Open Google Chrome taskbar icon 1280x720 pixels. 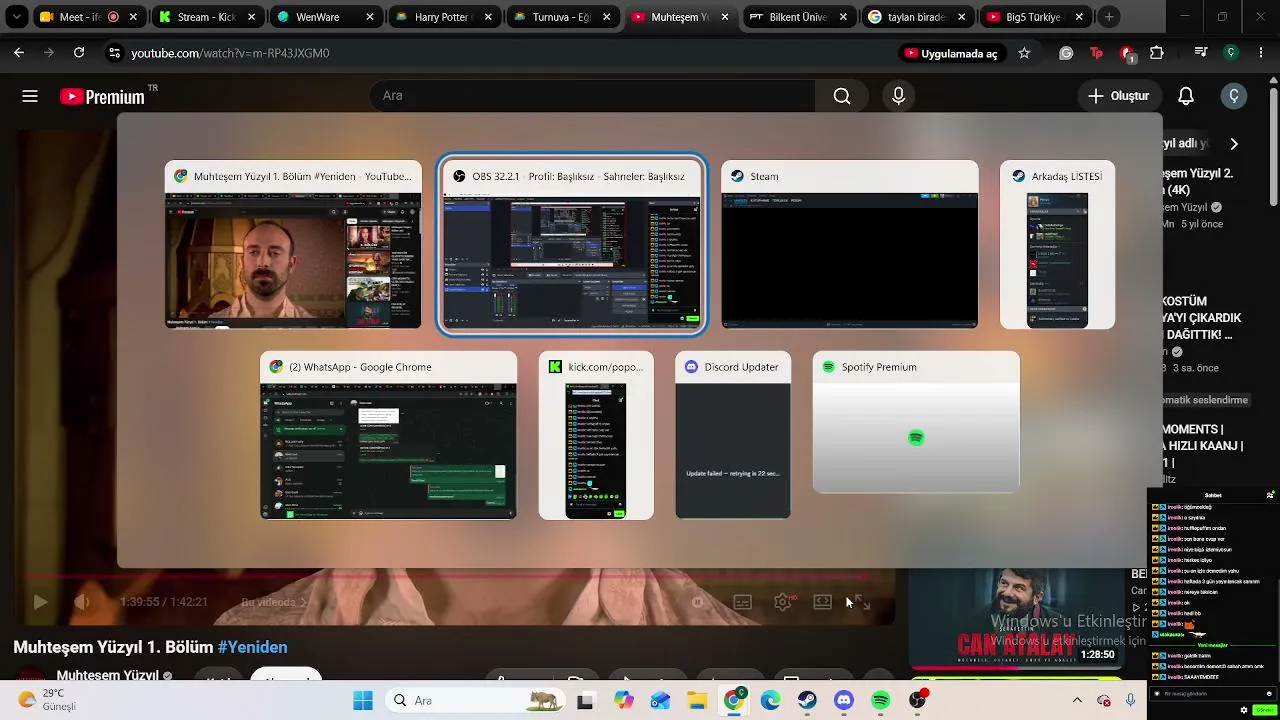[x=733, y=701]
